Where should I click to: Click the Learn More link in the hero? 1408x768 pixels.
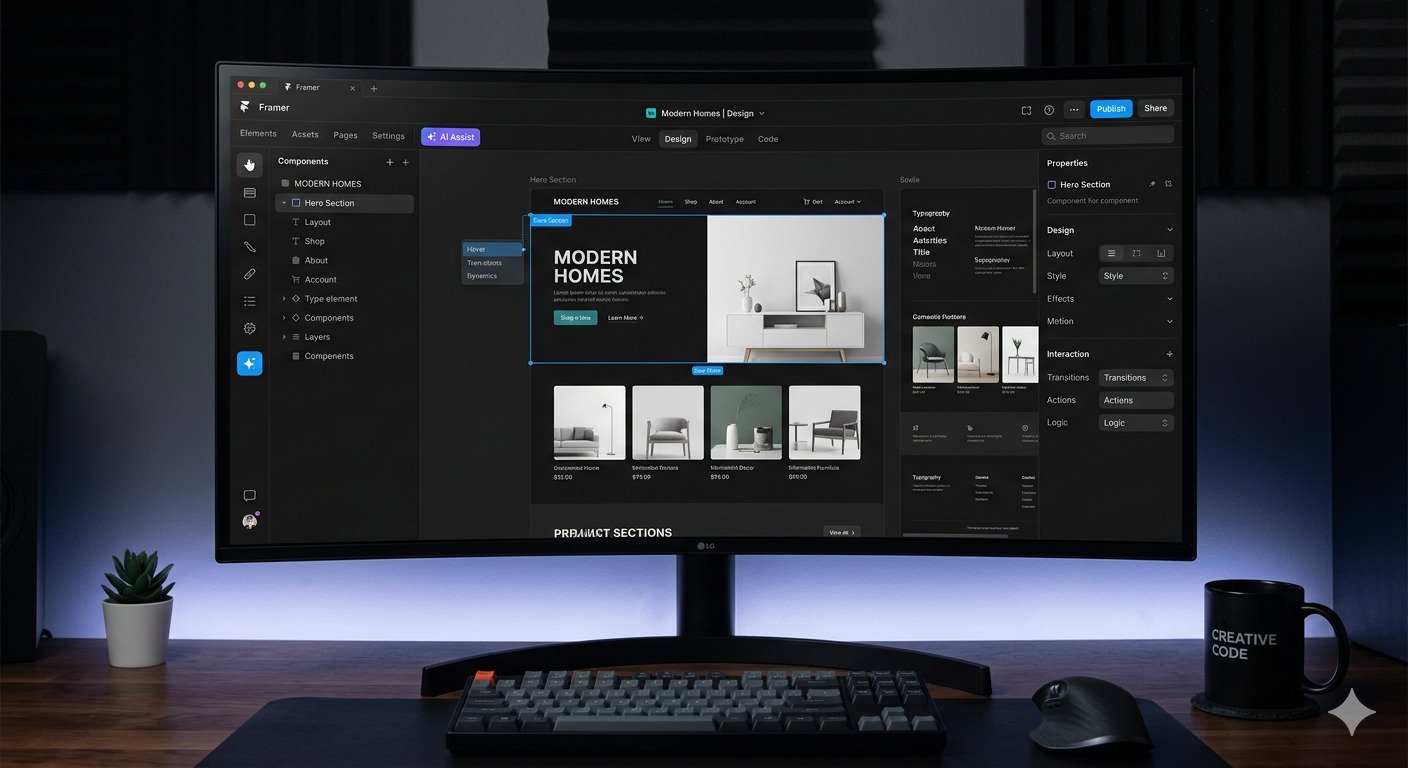tap(625, 318)
